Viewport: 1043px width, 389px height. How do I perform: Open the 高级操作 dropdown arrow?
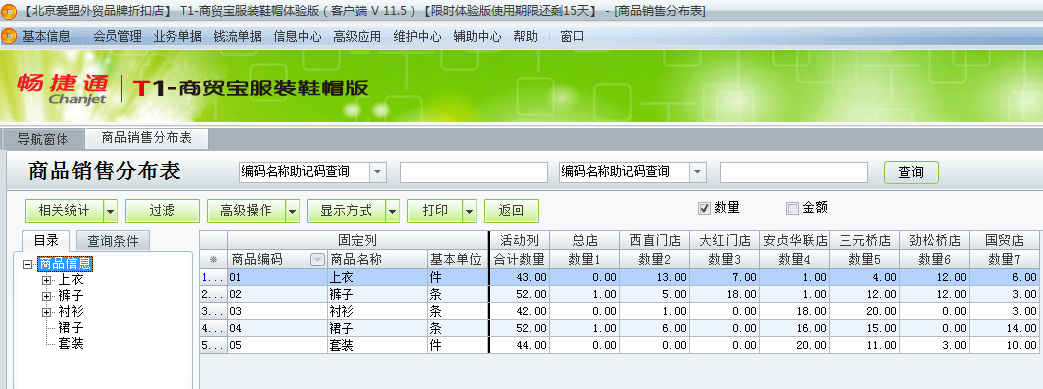(293, 211)
